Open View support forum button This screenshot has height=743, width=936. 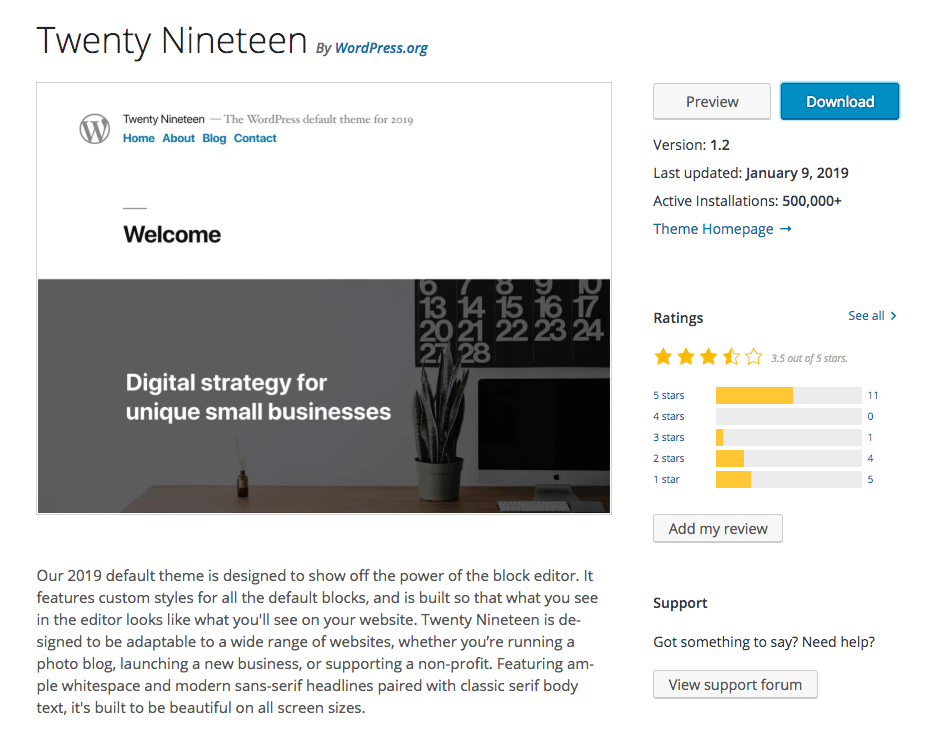tap(735, 685)
